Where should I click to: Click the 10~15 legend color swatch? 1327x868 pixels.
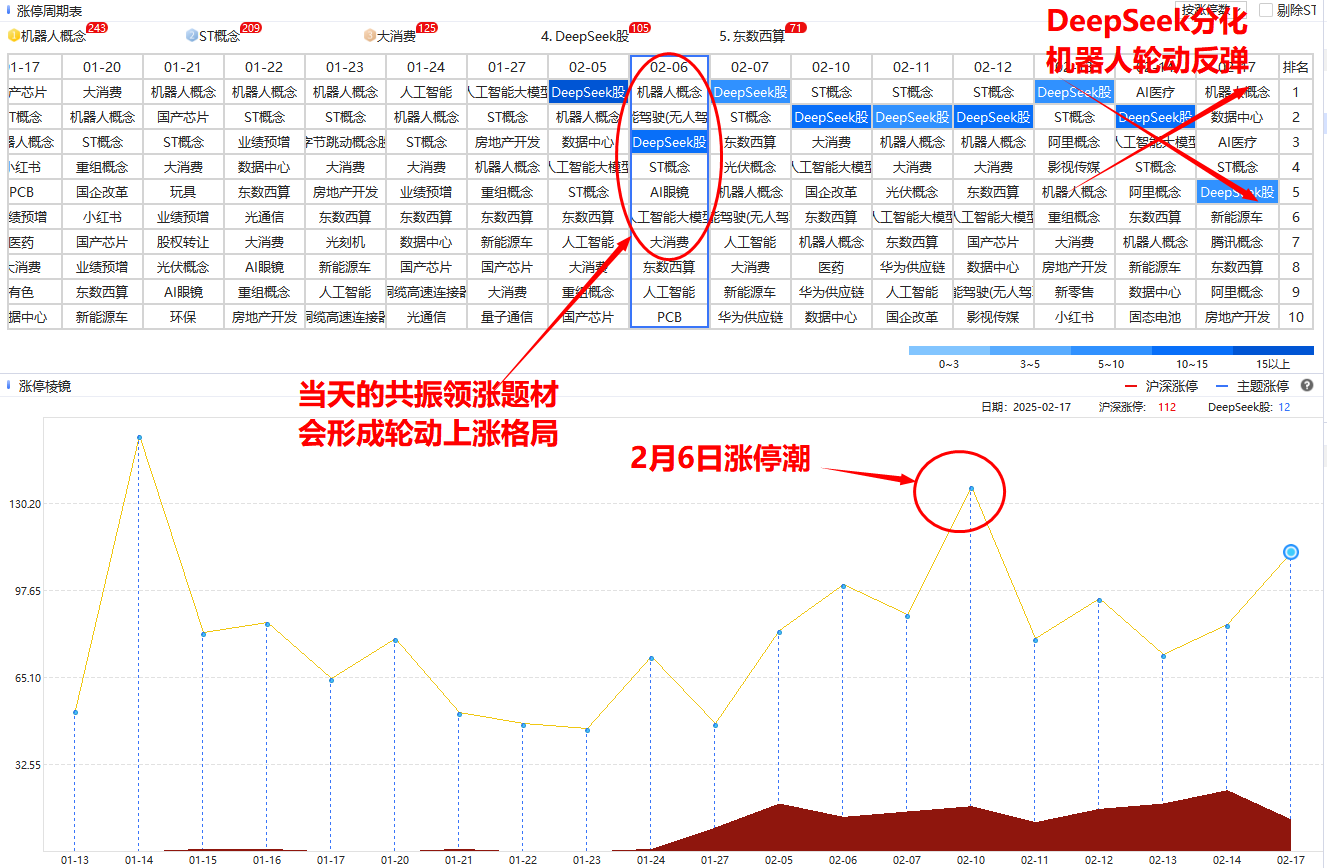[1192, 351]
